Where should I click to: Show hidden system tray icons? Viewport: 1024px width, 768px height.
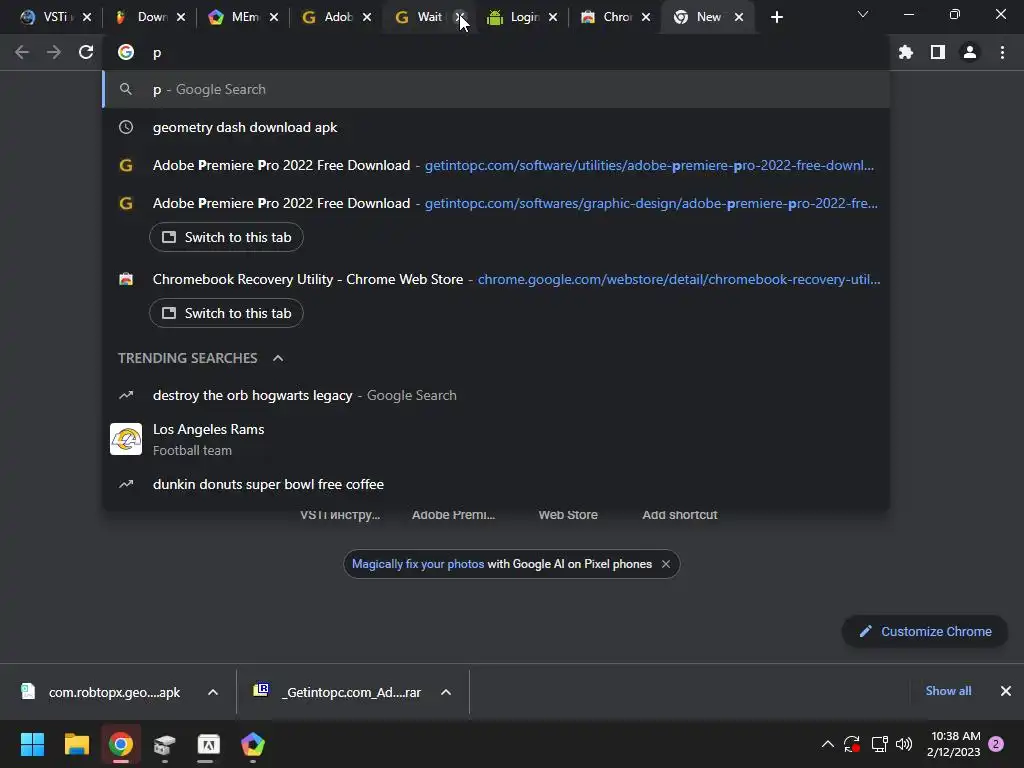827,744
